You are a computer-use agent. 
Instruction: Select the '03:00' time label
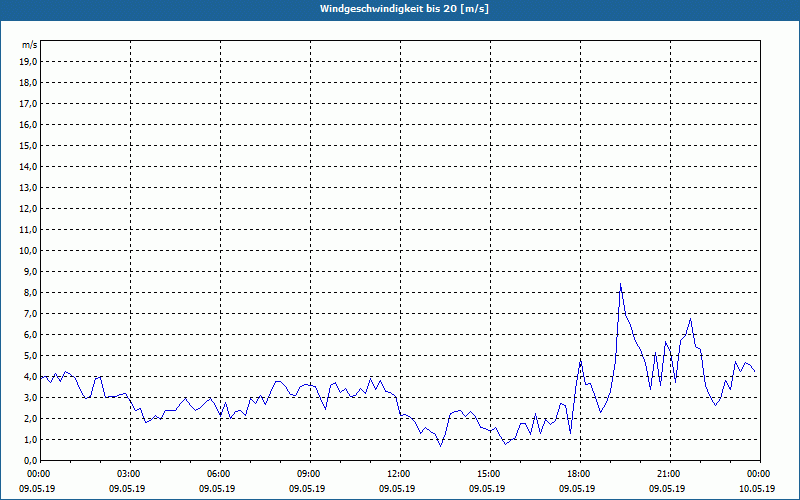131,474
